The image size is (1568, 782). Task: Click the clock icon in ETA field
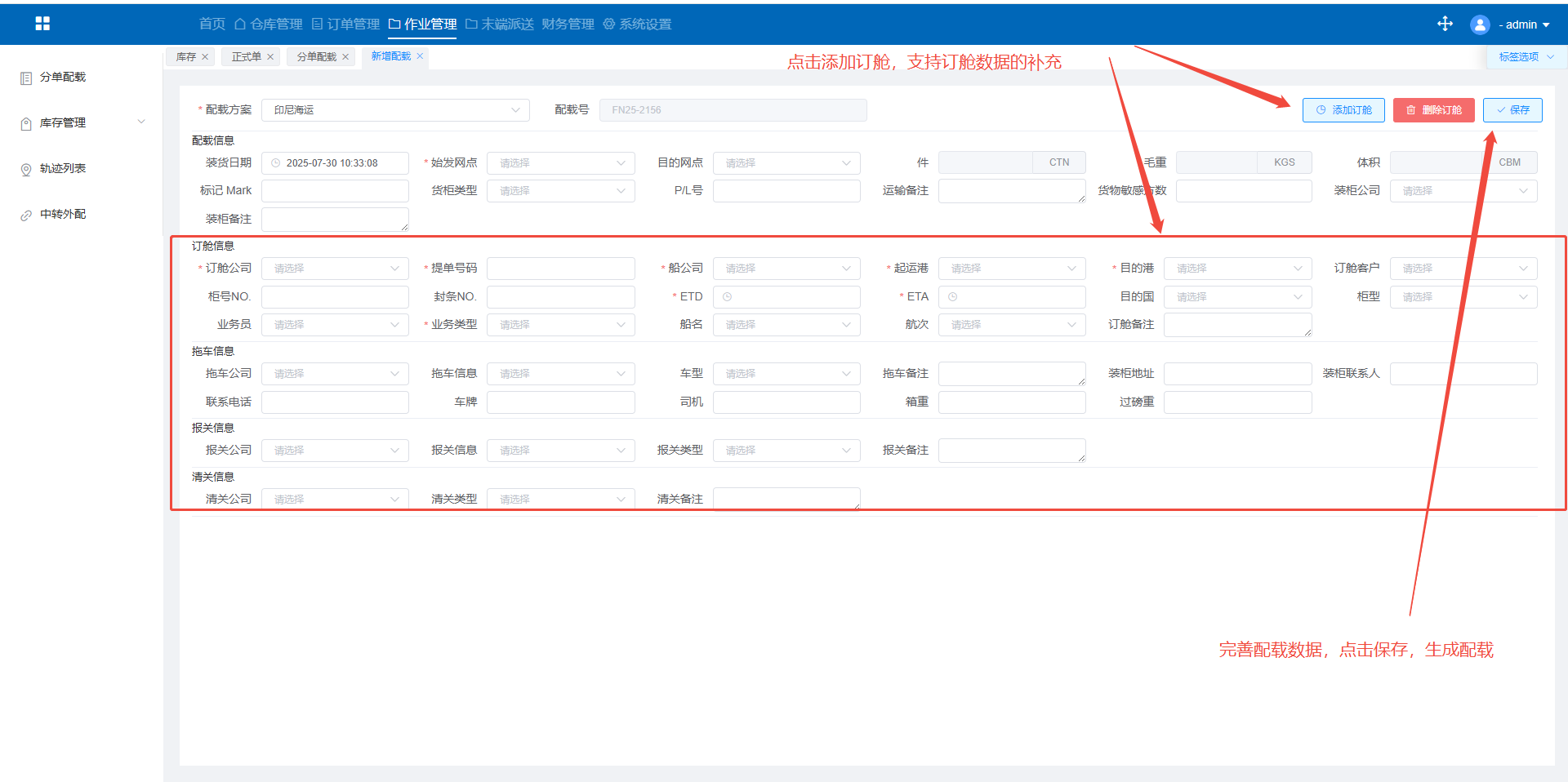coord(952,297)
